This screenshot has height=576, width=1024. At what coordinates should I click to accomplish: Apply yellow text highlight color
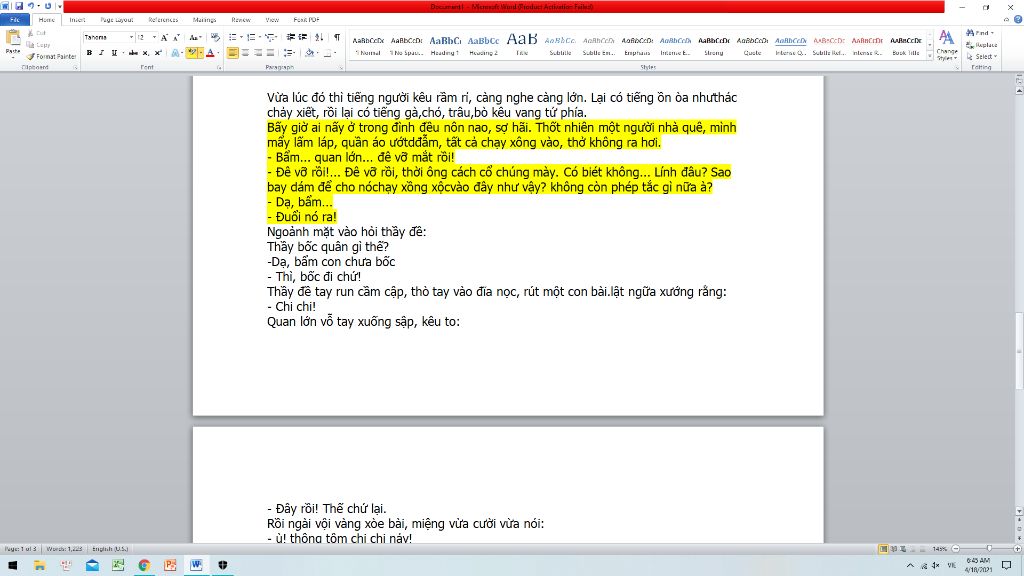pyautogui.click(x=191, y=53)
